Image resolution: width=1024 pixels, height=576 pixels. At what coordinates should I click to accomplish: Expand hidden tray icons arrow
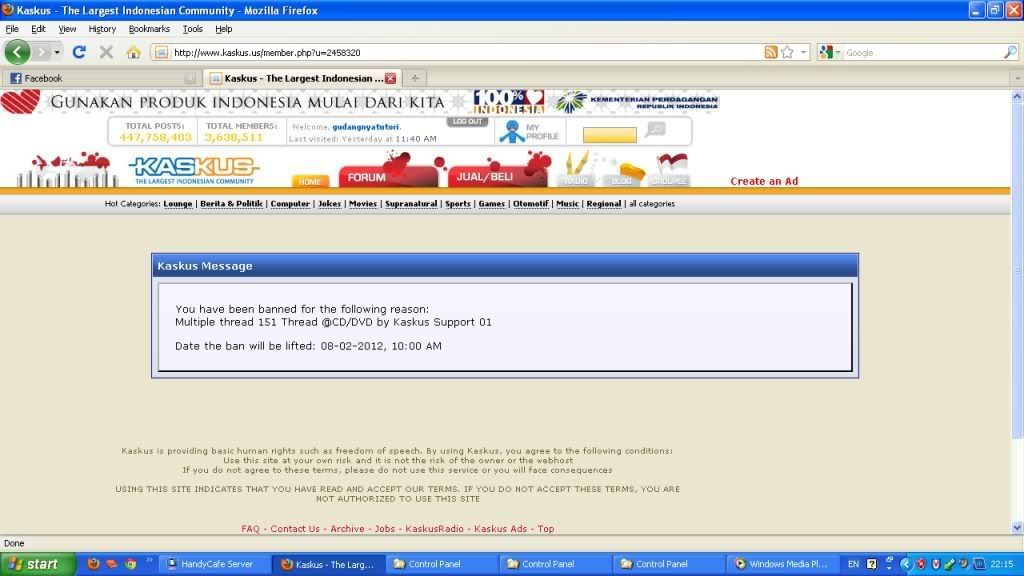(905, 564)
